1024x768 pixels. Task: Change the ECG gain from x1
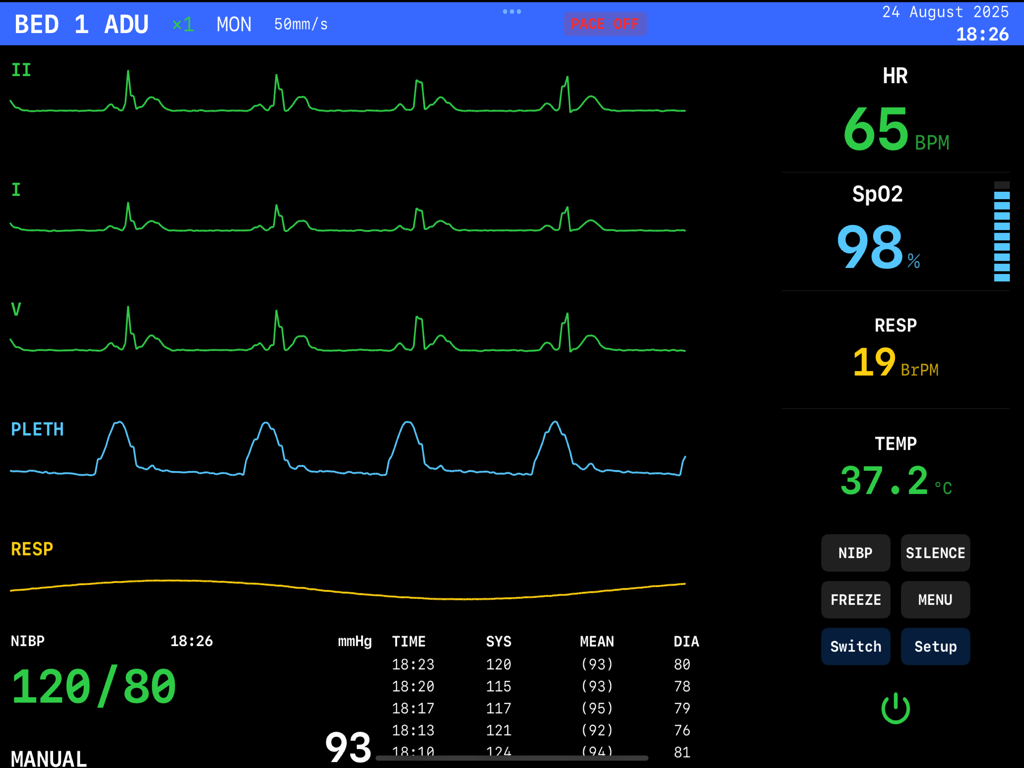coord(181,24)
